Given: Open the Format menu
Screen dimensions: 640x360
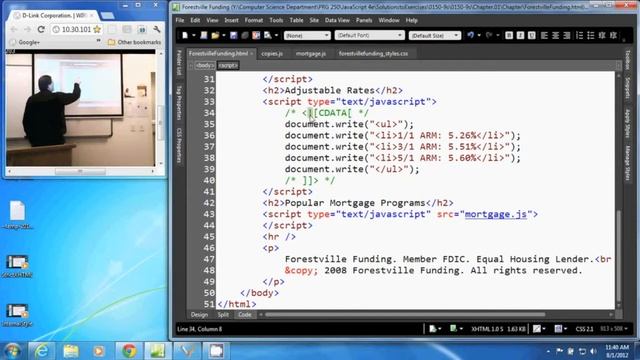Looking at the screenshot, I should click(253, 20).
